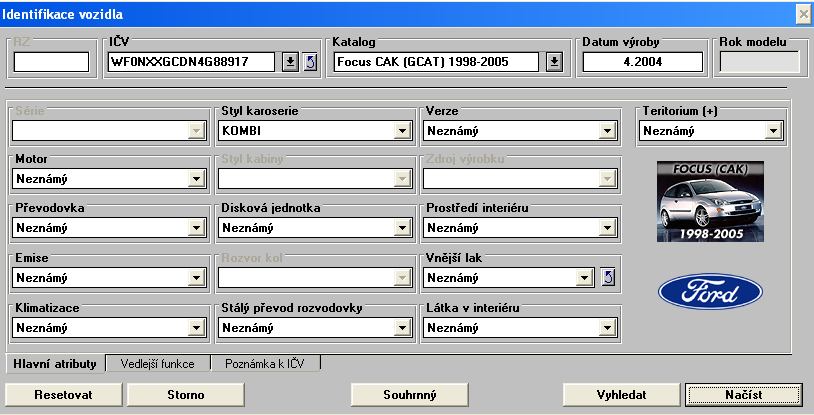Expand the Klimatizace dropdown
814x415 pixels.
tap(196, 327)
